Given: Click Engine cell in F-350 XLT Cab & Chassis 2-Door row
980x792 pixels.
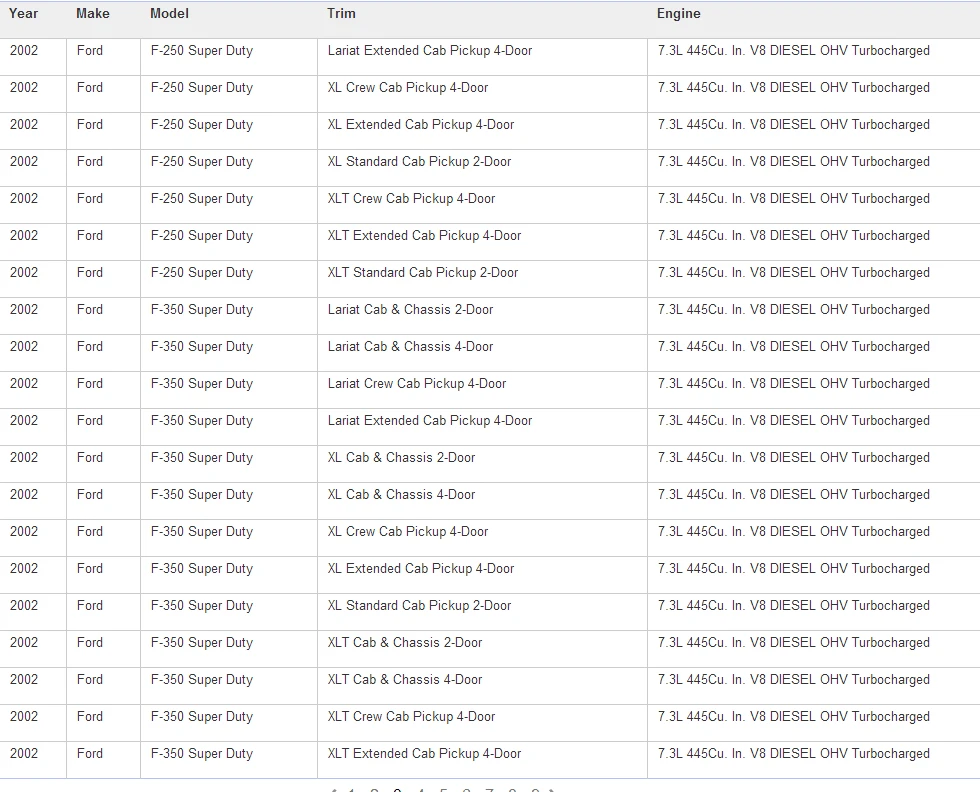Looking at the screenshot, I should point(794,642).
